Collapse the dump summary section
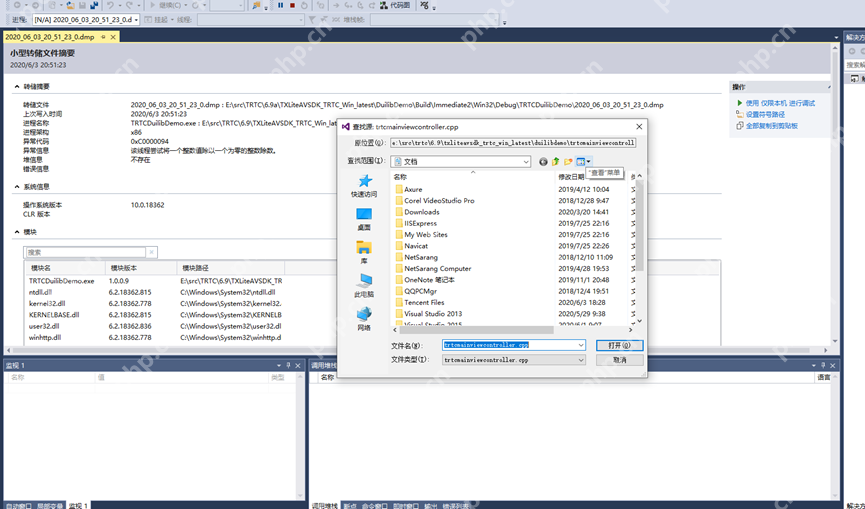865x509 pixels. click(17, 87)
